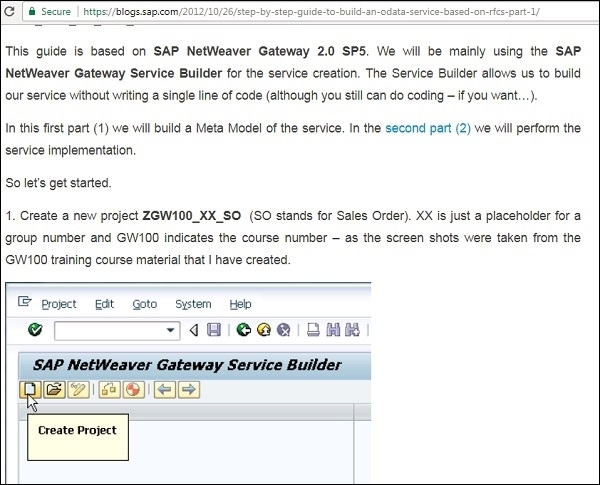
Task: Click the Find binoculars icon
Action: [333, 330]
